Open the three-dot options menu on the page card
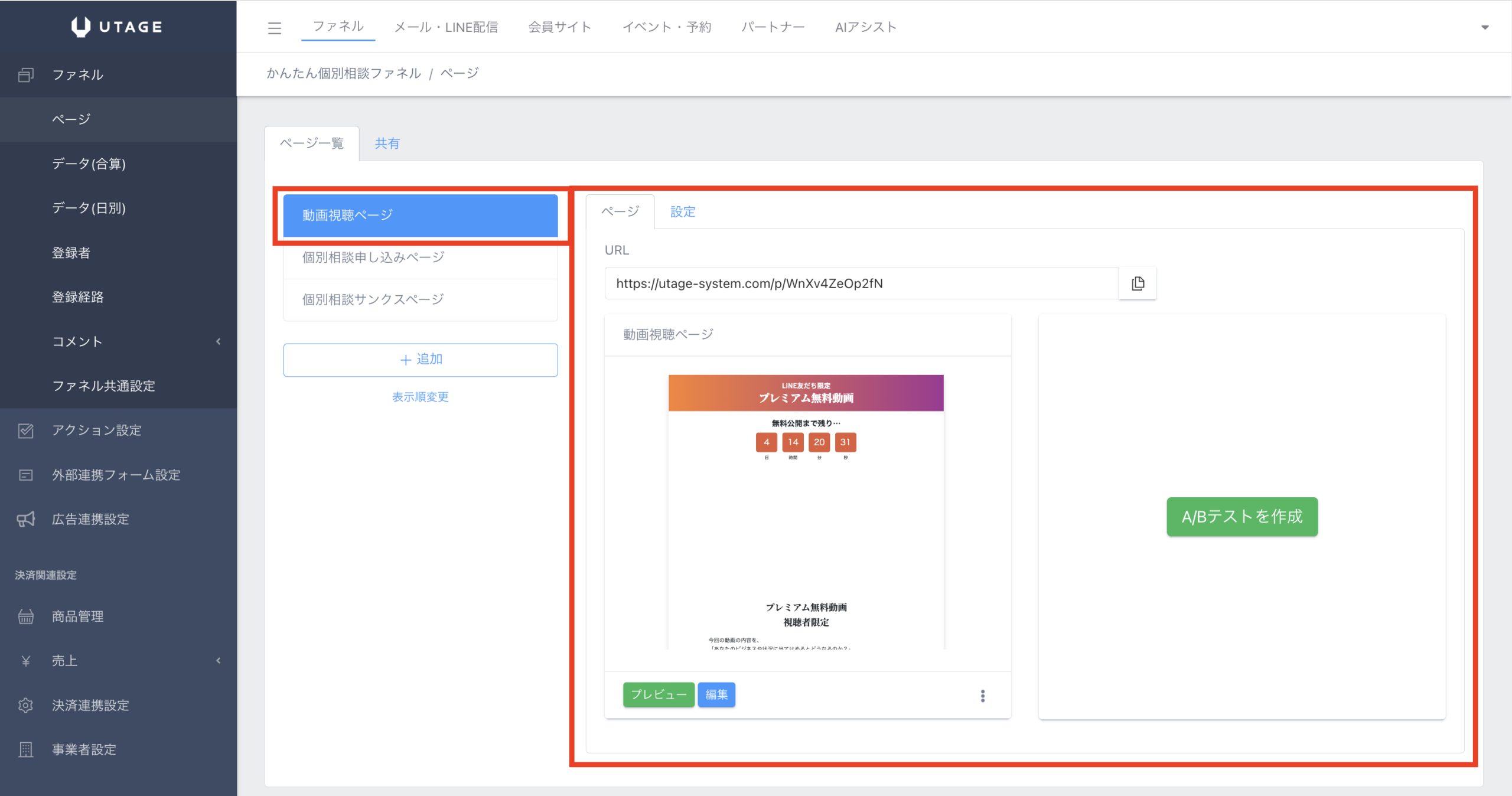The image size is (1512, 796). (x=983, y=696)
